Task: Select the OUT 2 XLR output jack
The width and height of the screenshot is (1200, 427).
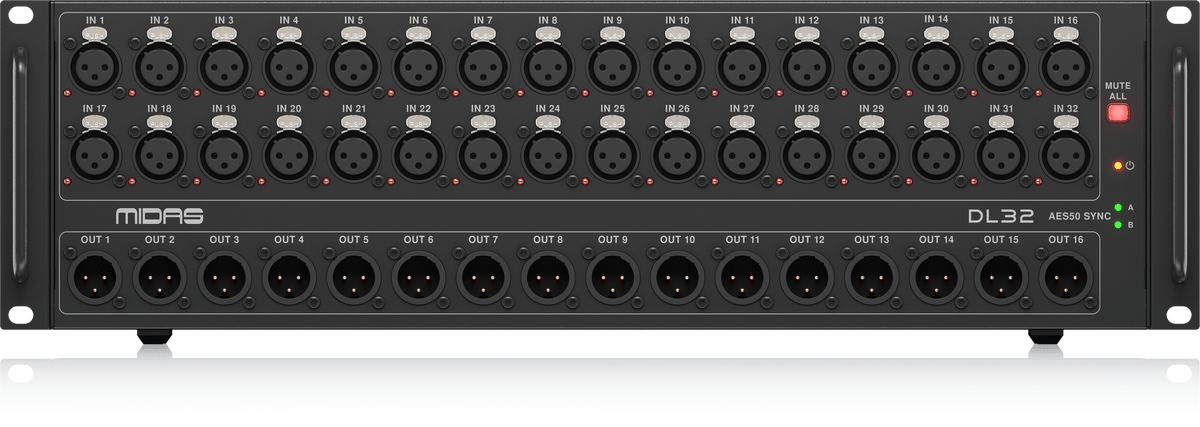Action: [x=160, y=278]
